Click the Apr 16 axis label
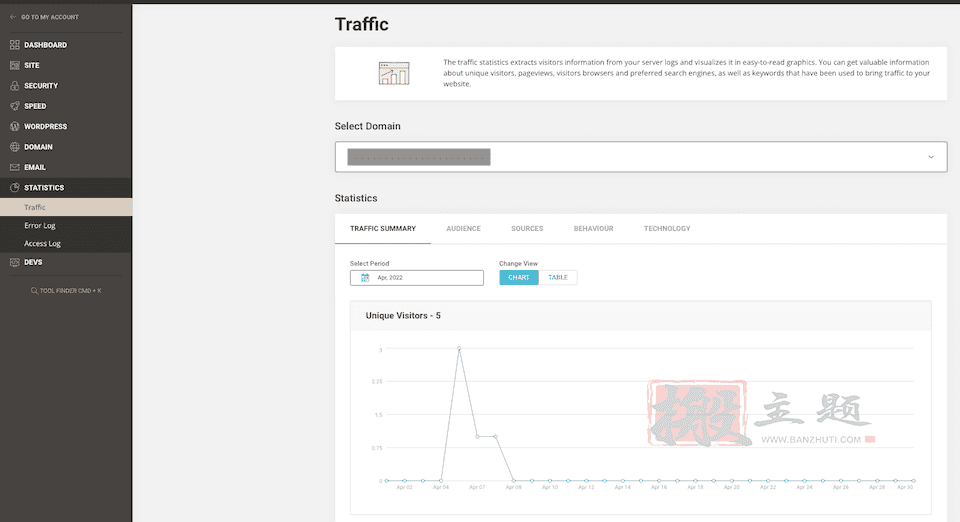The width and height of the screenshot is (960, 522). (x=659, y=487)
